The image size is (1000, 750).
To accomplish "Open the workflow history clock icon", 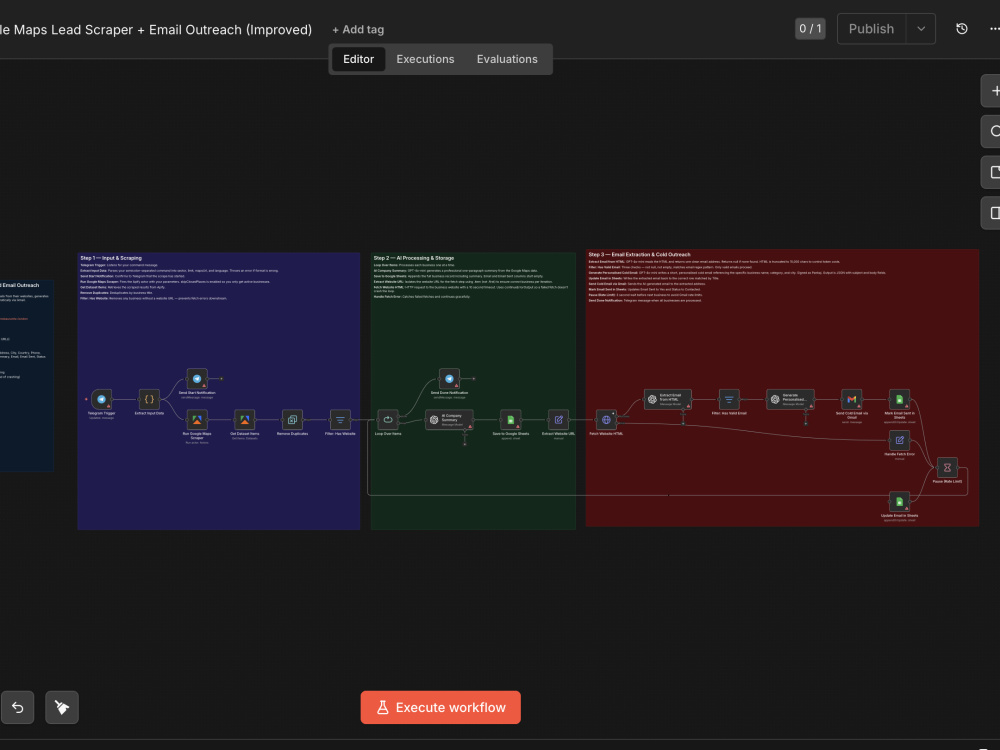I will 962,29.
